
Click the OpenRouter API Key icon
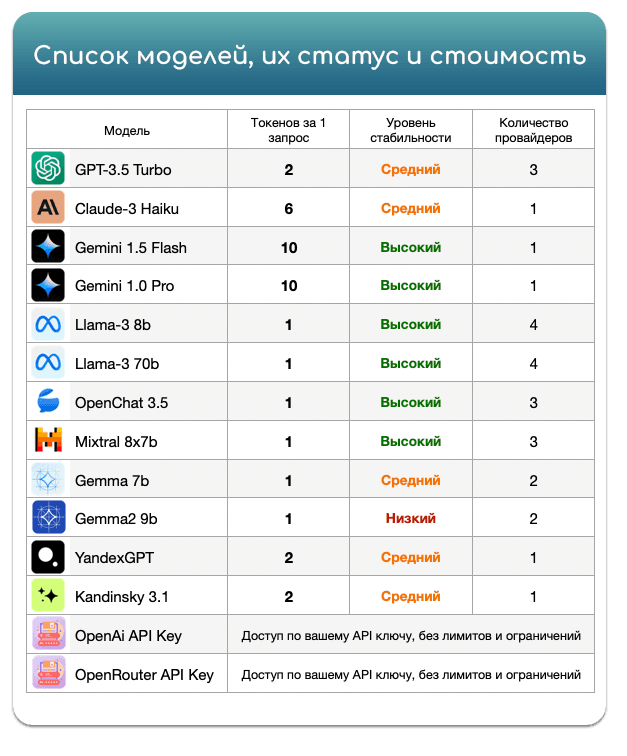48,674
